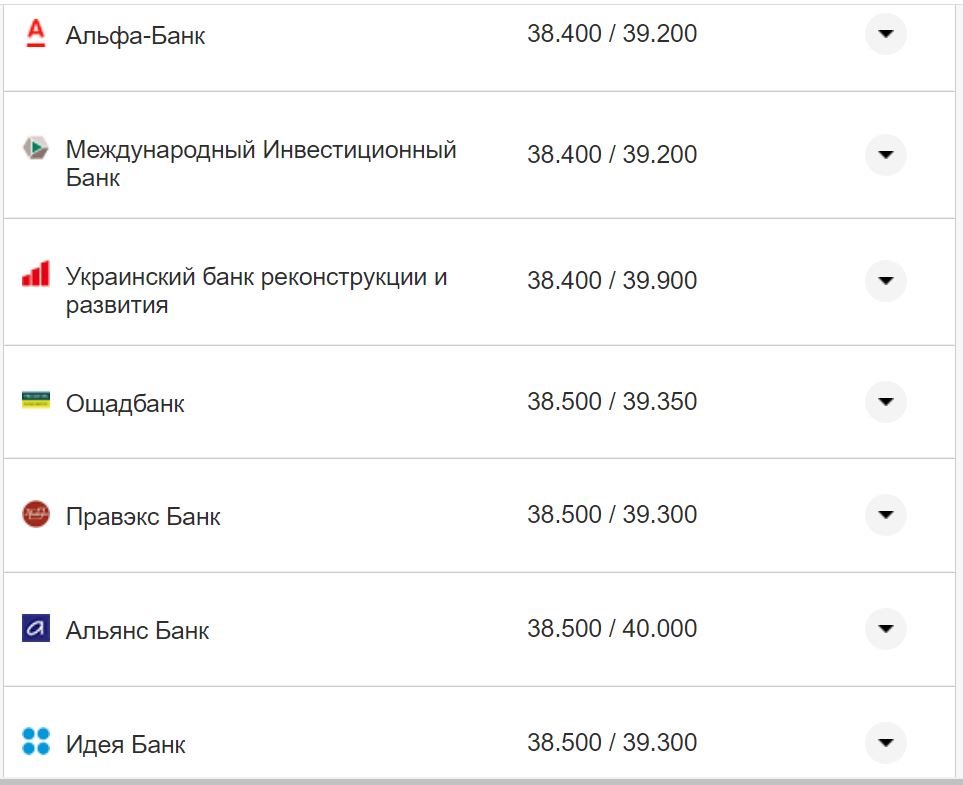Click the Международный Инвестиционный Банк logo icon
Image resolution: width=963 pixels, height=785 pixels.
tap(36, 145)
